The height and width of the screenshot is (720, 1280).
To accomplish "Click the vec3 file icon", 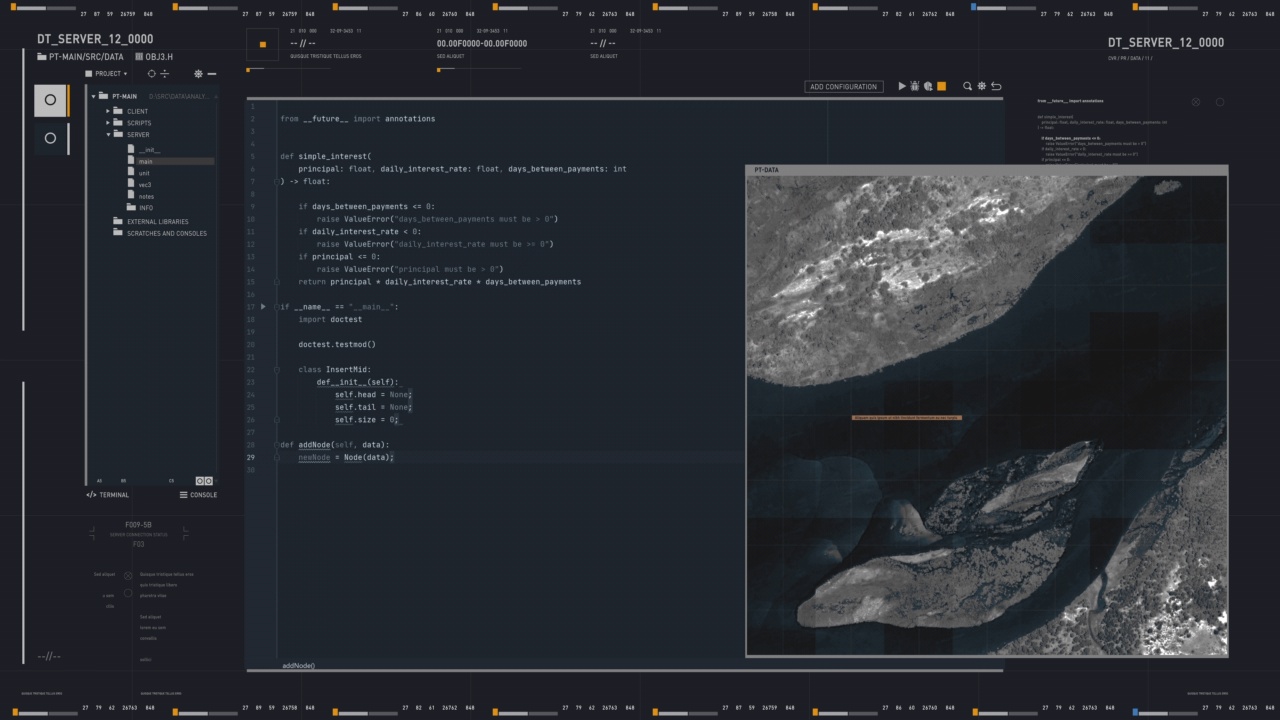I will [x=130, y=185].
